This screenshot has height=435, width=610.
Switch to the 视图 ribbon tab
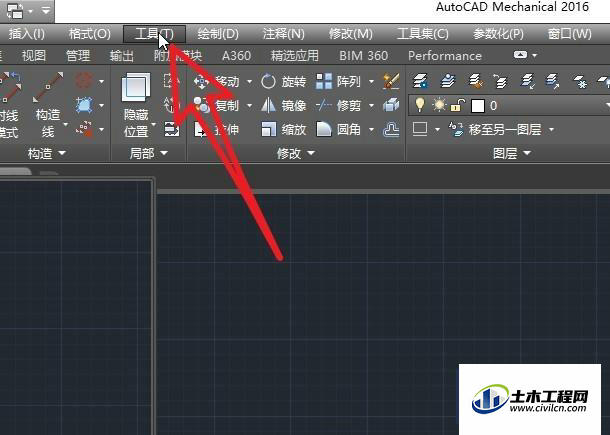[x=34, y=56]
